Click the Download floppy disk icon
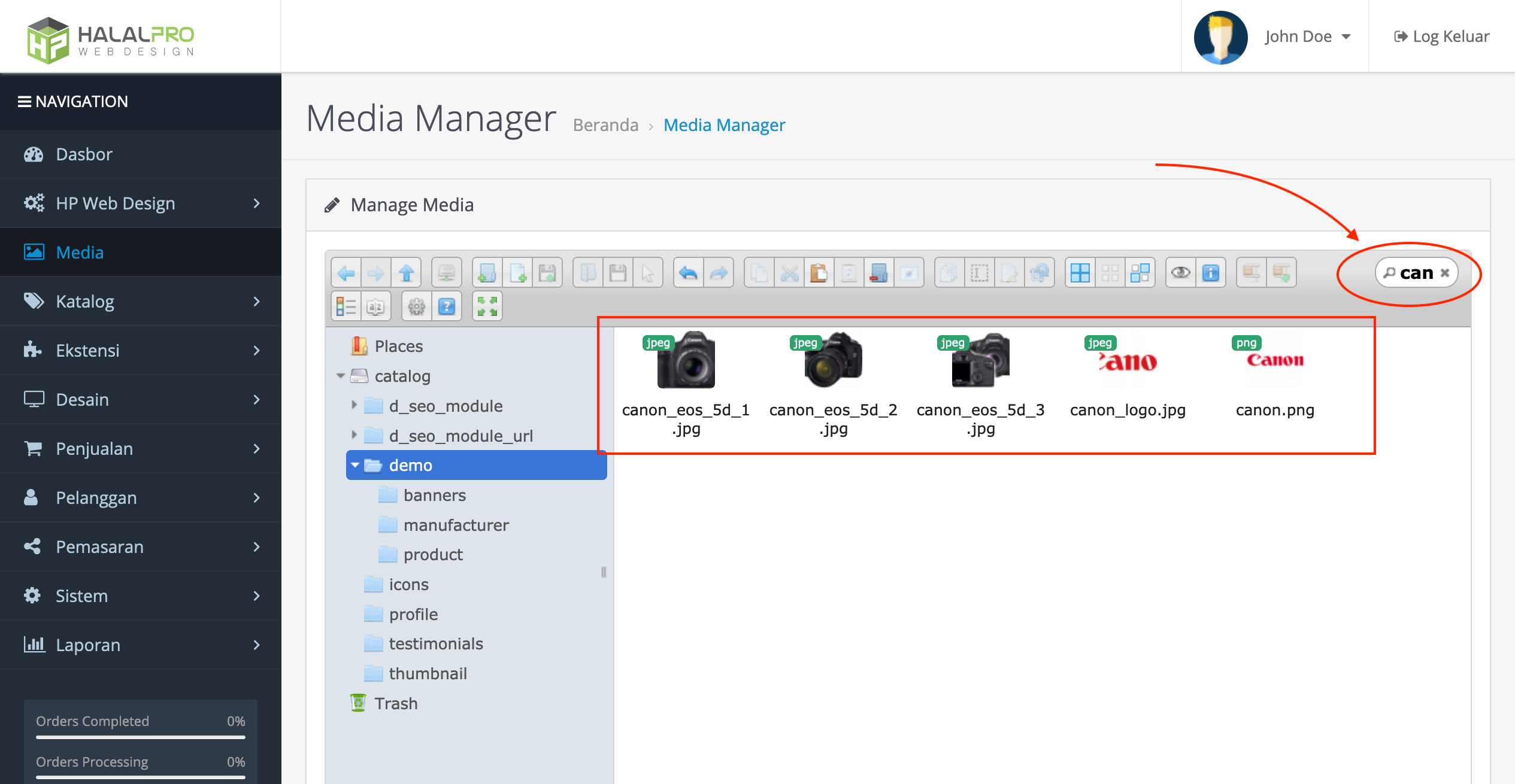The image size is (1515, 784). coord(618,274)
